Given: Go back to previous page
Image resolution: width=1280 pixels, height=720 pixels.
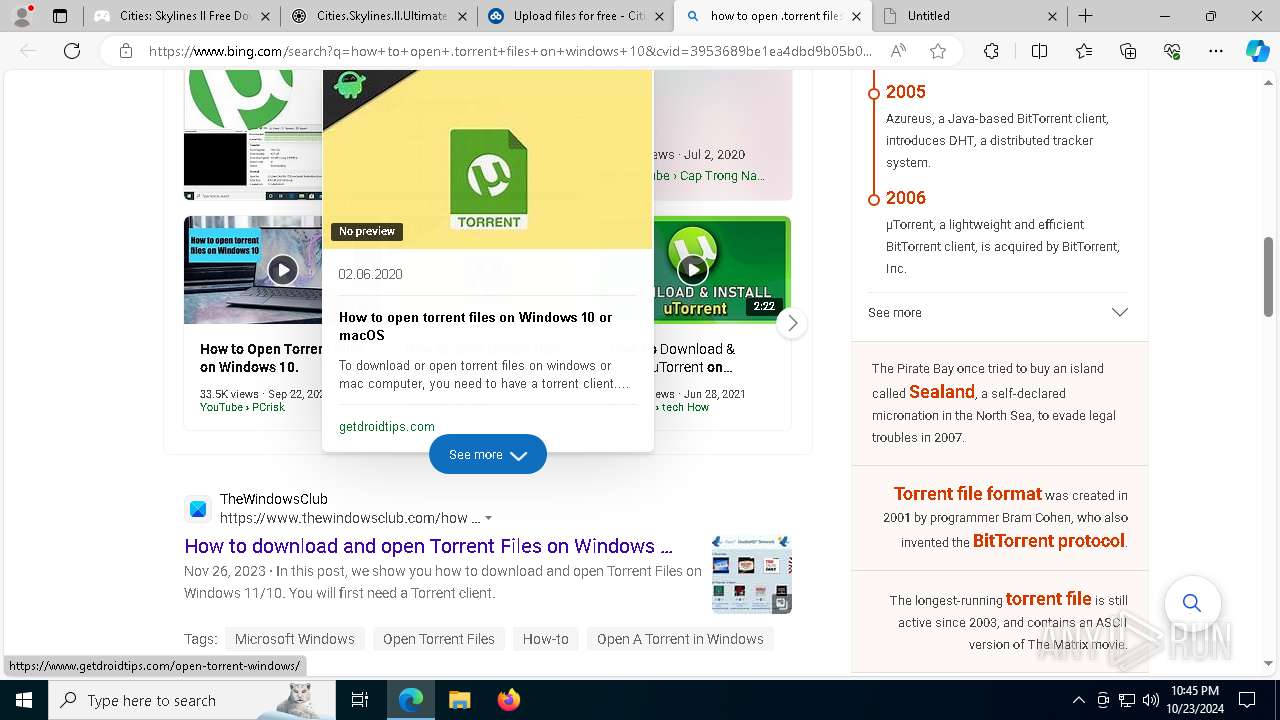Looking at the screenshot, I should [29, 51].
